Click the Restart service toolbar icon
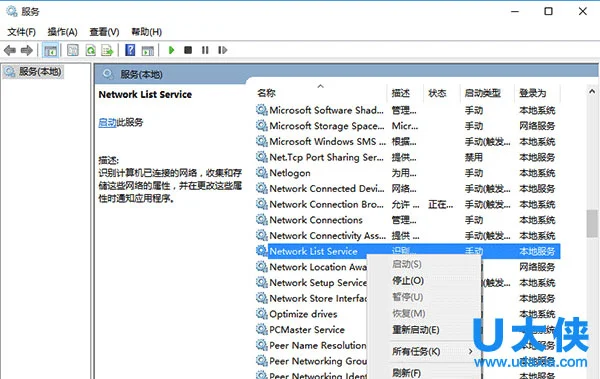Image resolution: width=600 pixels, height=379 pixels. [x=222, y=50]
